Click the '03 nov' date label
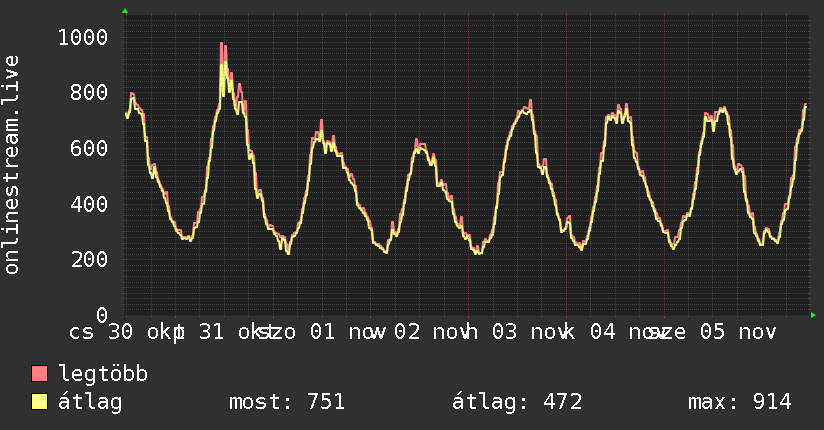Image resolution: width=824 pixels, height=430 pixels. pyautogui.click(x=531, y=332)
